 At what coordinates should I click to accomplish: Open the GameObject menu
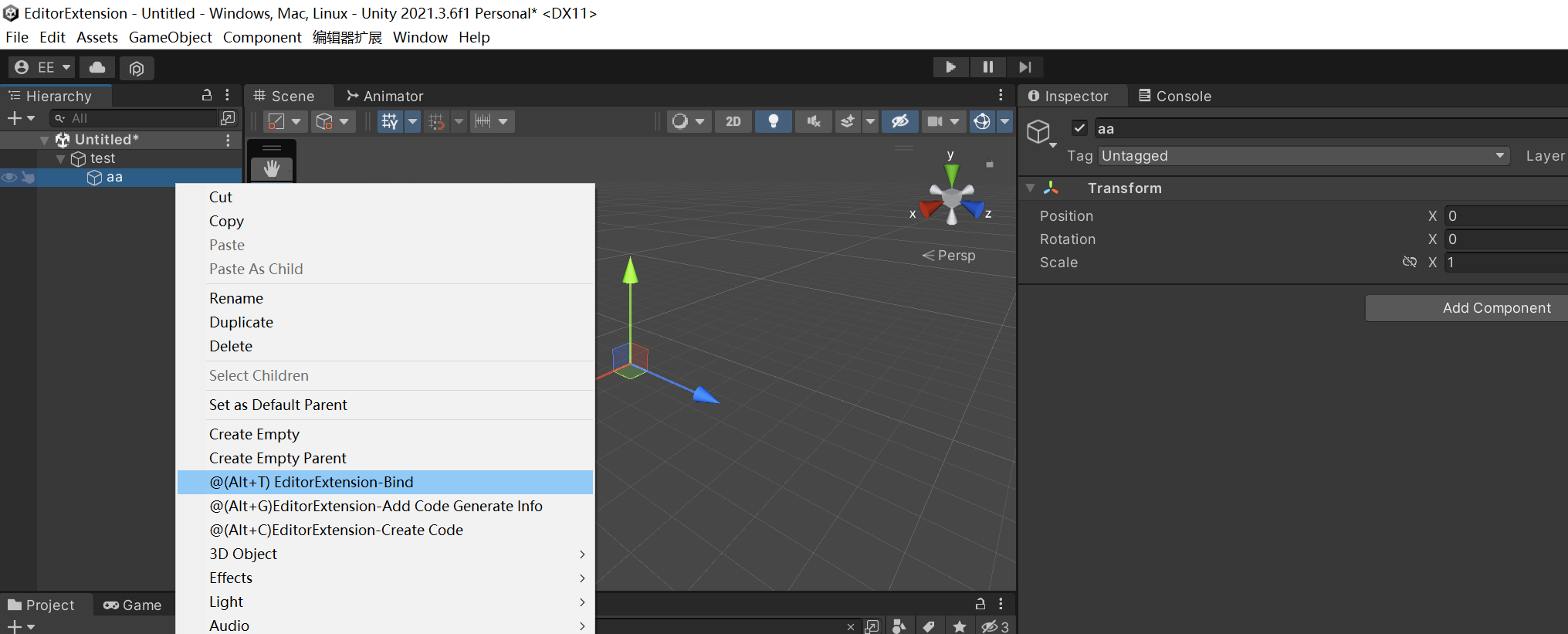click(170, 37)
